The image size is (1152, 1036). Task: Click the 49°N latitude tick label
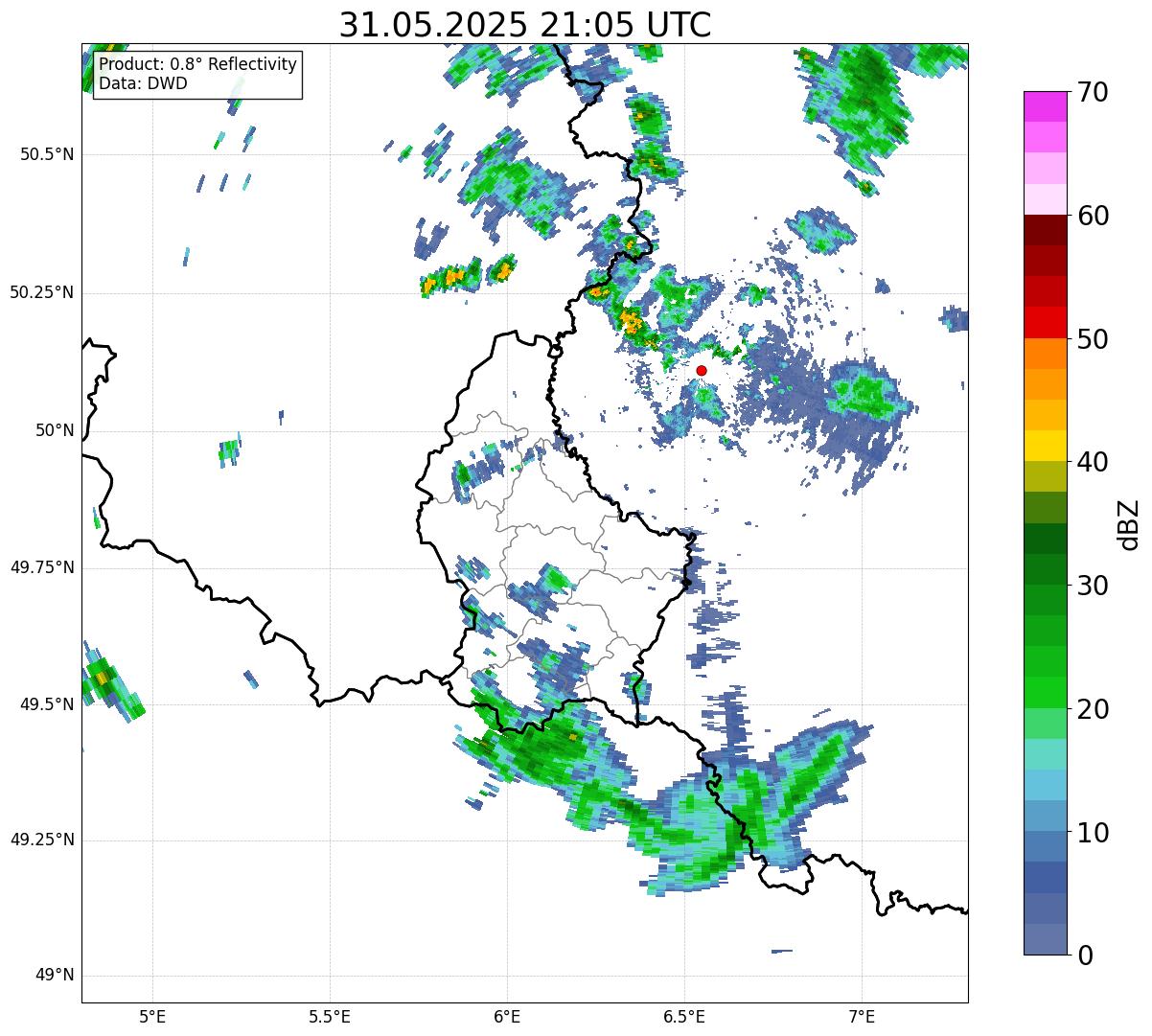click(x=55, y=976)
